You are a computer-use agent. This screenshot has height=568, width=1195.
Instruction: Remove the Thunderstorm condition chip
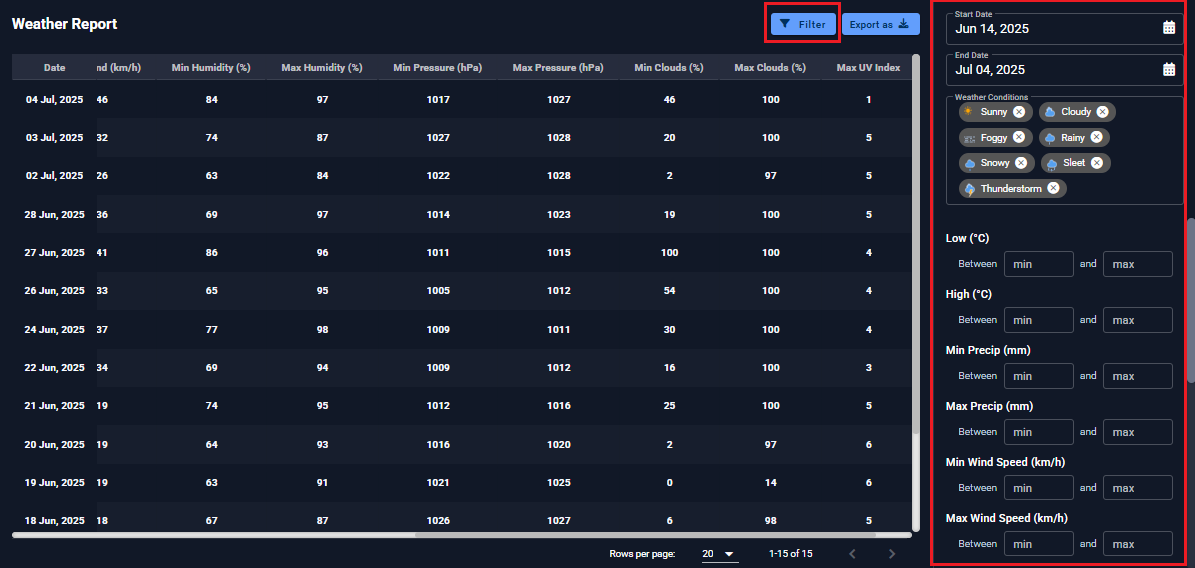pos(1053,188)
